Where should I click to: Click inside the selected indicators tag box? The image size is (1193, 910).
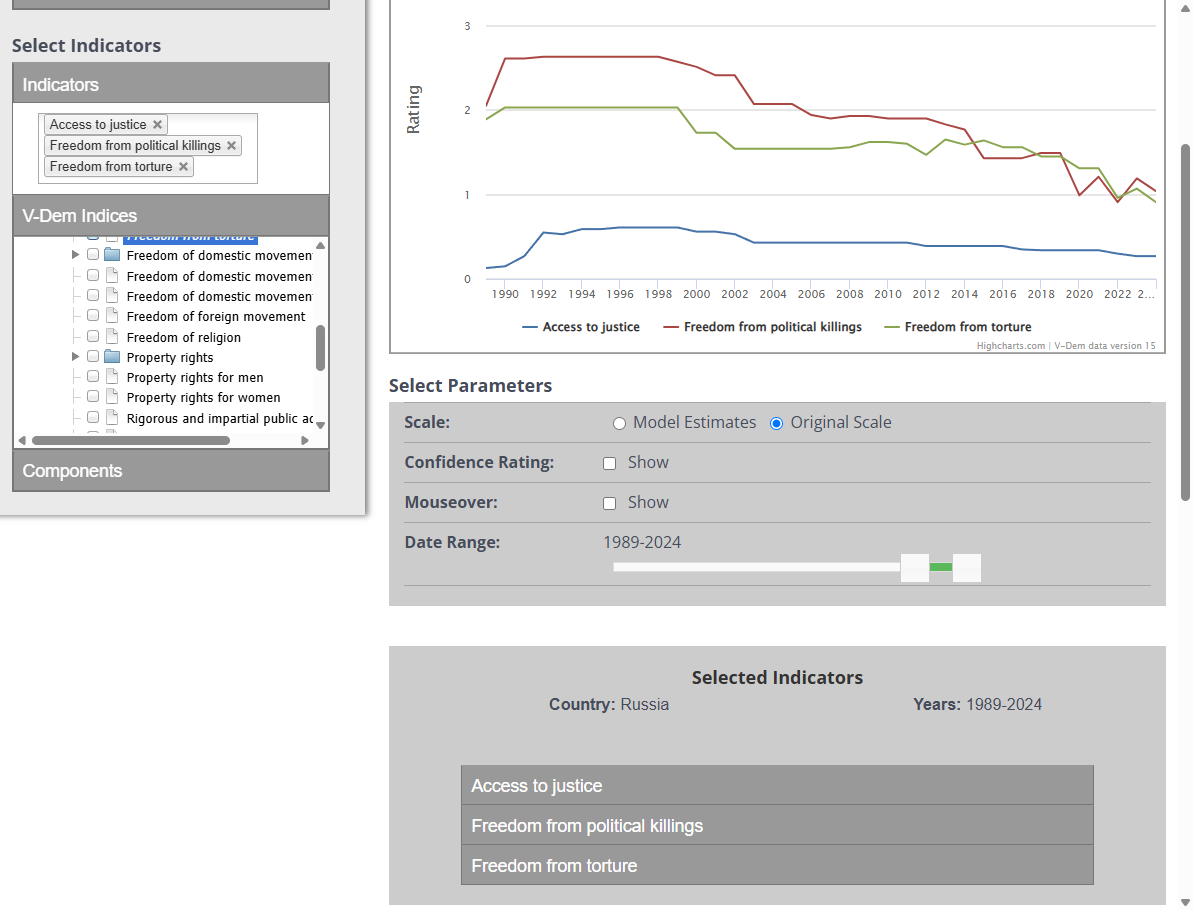click(x=148, y=148)
